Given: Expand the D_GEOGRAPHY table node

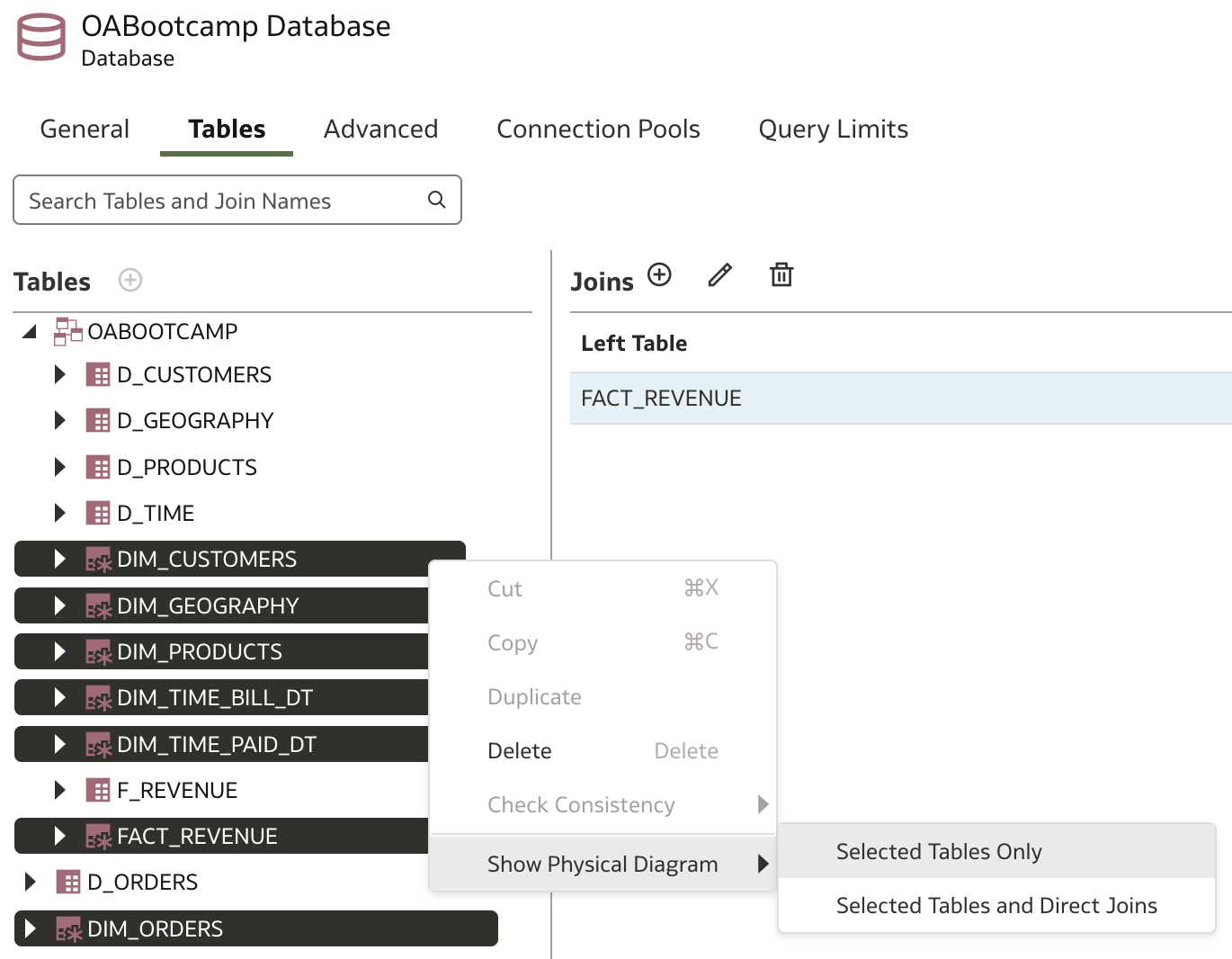Looking at the screenshot, I should (59, 420).
